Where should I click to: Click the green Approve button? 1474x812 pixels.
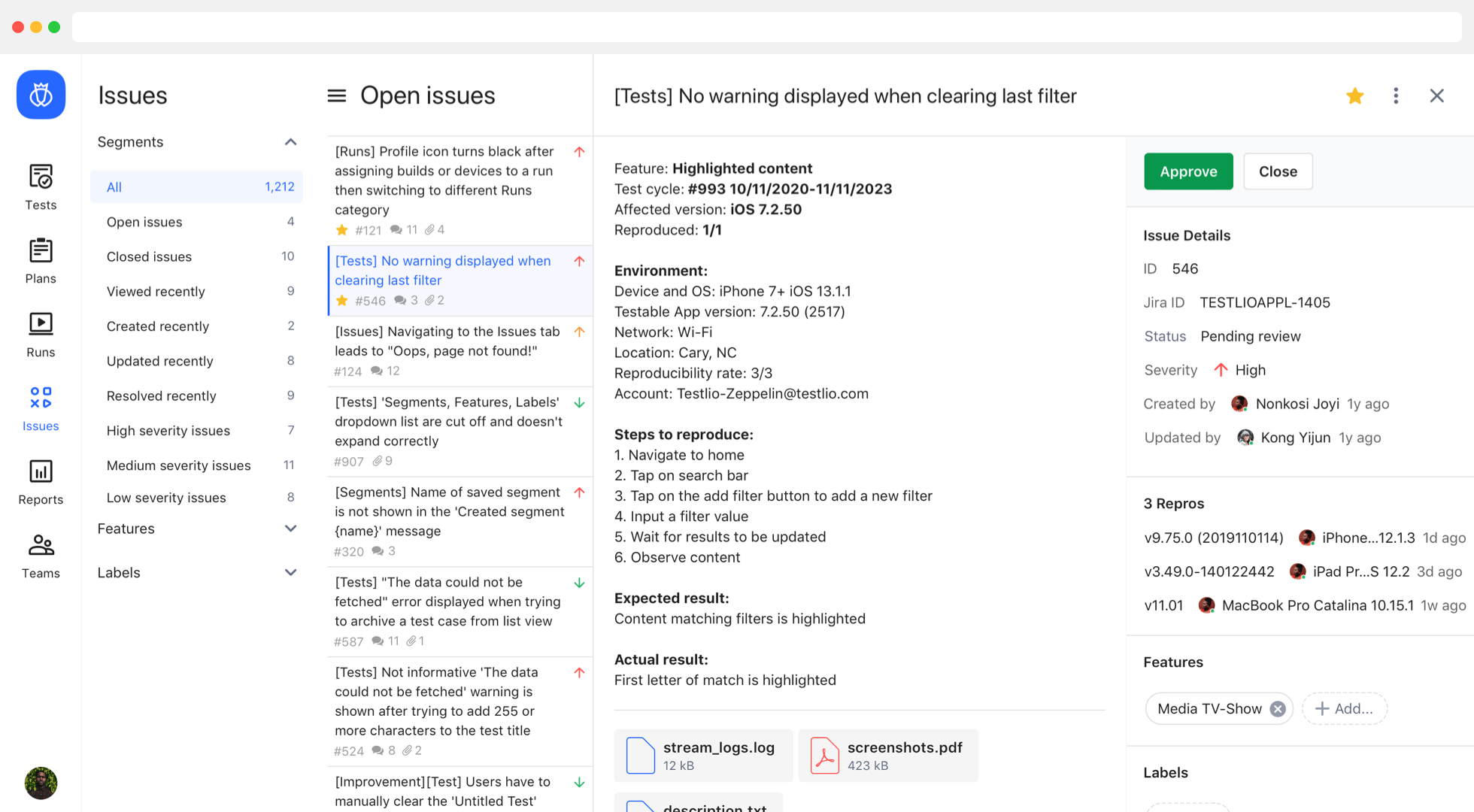(x=1188, y=171)
